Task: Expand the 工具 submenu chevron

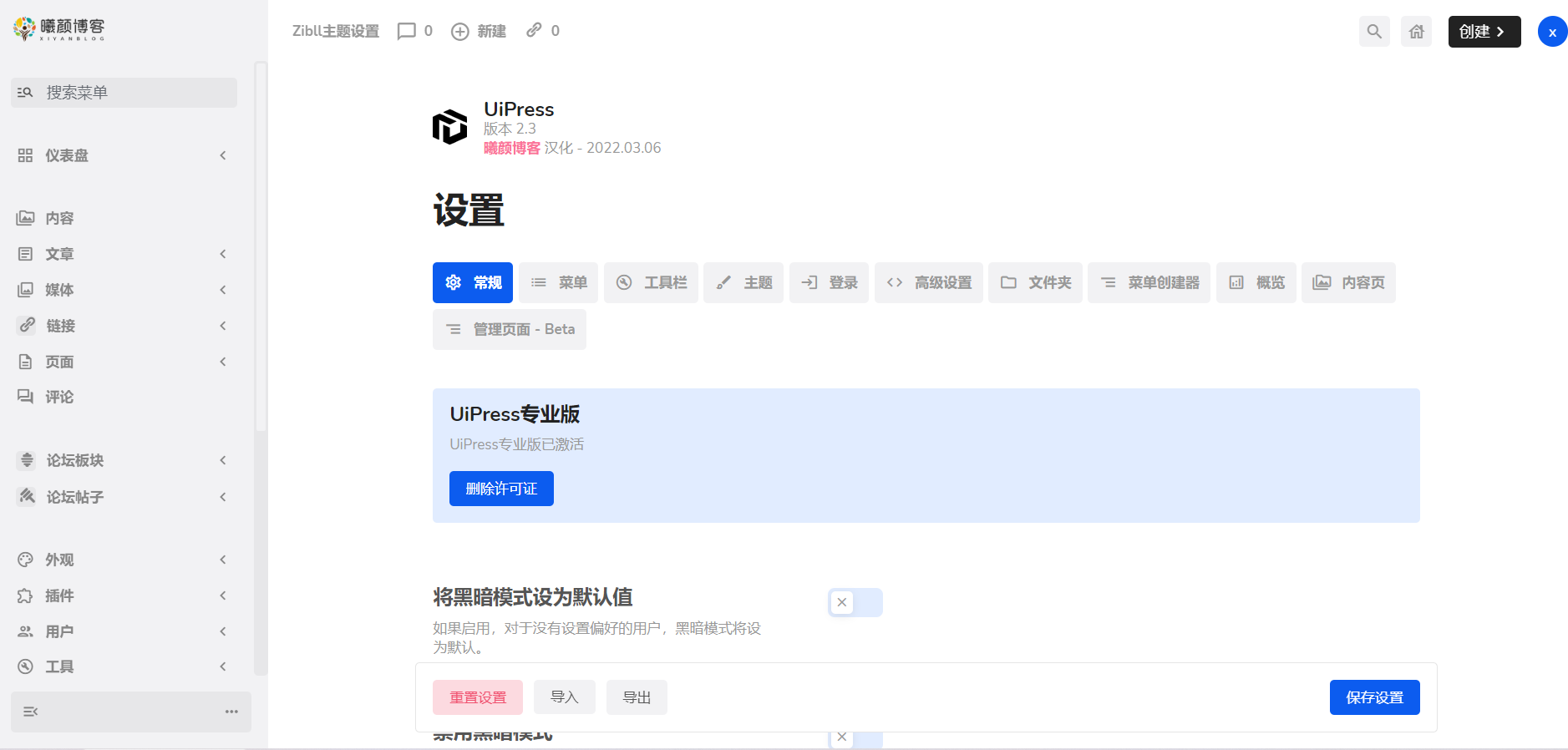Action: [x=223, y=666]
